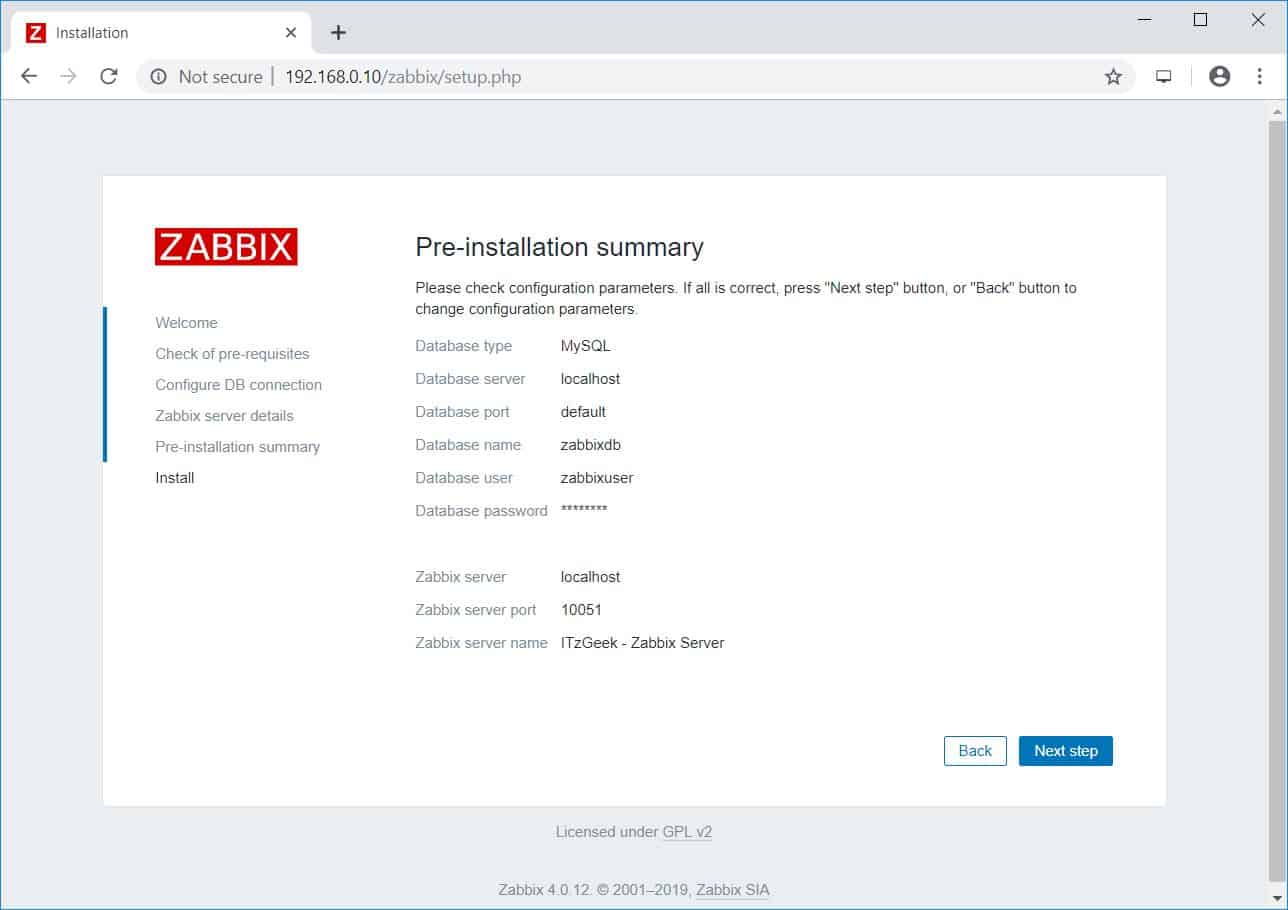Click the ZABBIX logo
The height and width of the screenshot is (910, 1288).
pyautogui.click(x=226, y=247)
